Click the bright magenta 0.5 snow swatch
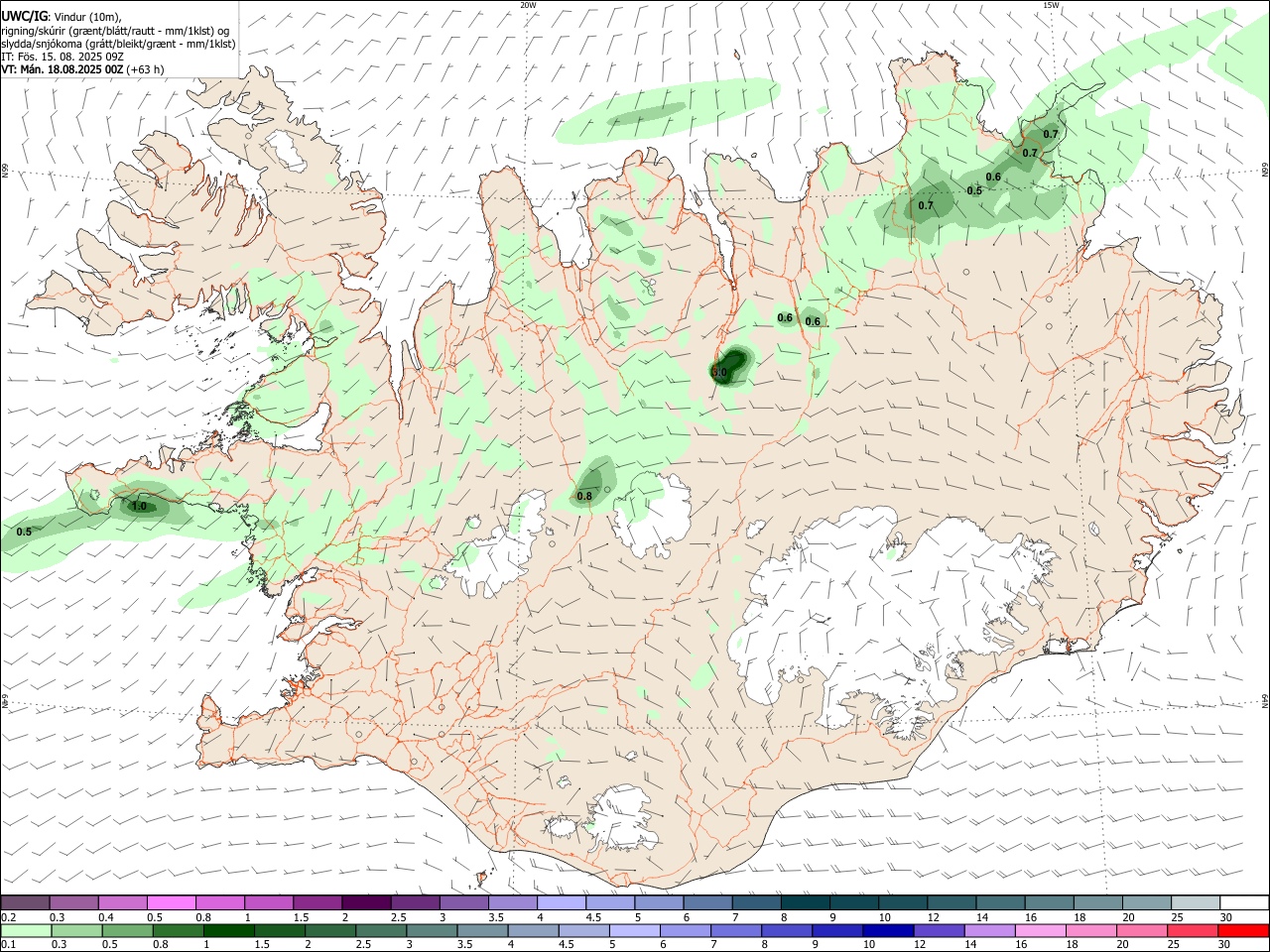The width and height of the screenshot is (1270, 952). 172,902
